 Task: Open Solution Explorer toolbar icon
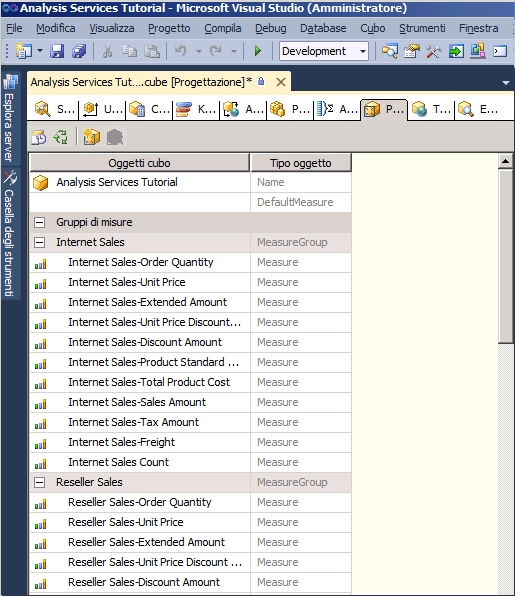click(x=390, y=51)
